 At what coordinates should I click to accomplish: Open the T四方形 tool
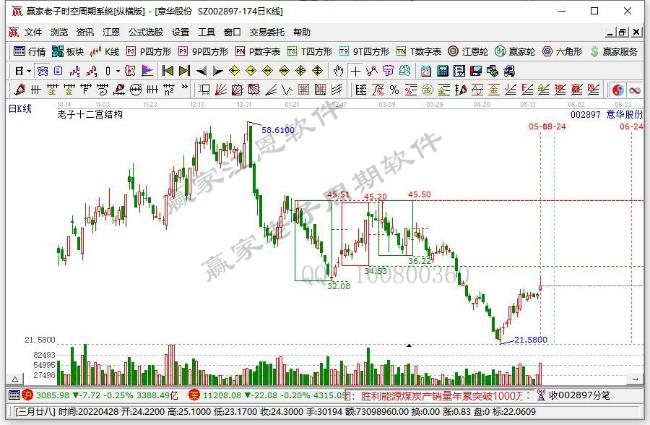click(x=310, y=51)
